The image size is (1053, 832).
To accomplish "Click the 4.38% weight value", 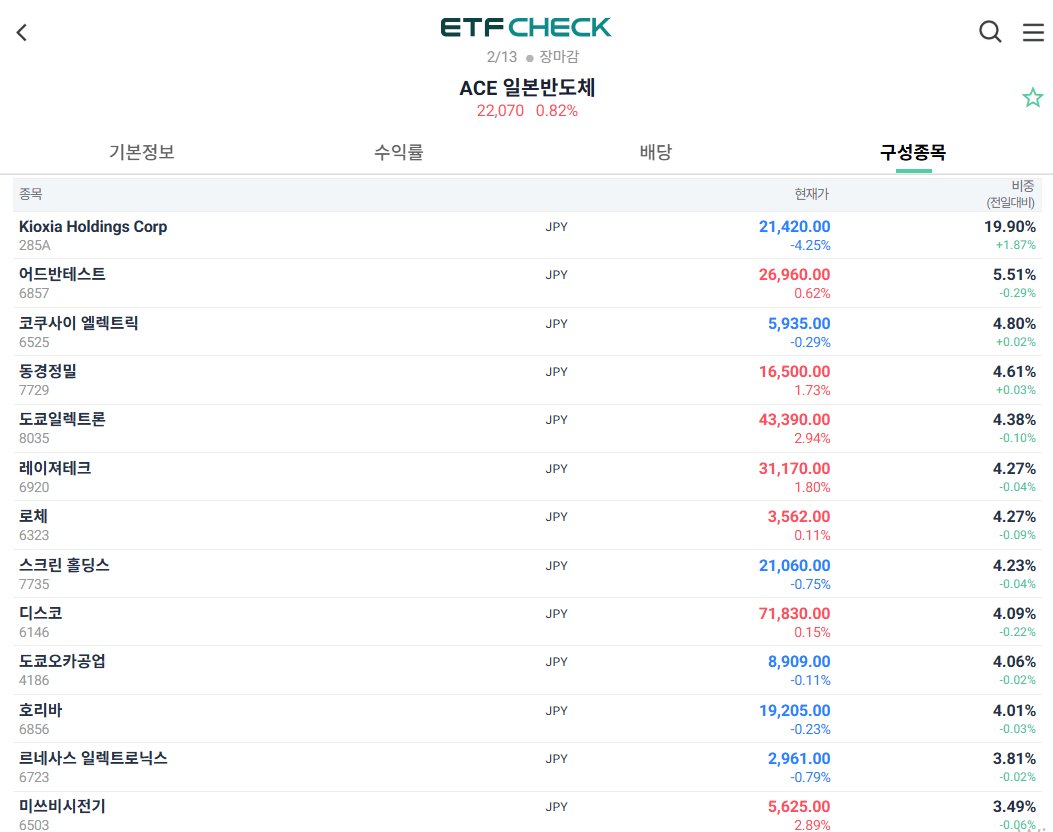I will coord(1014,420).
